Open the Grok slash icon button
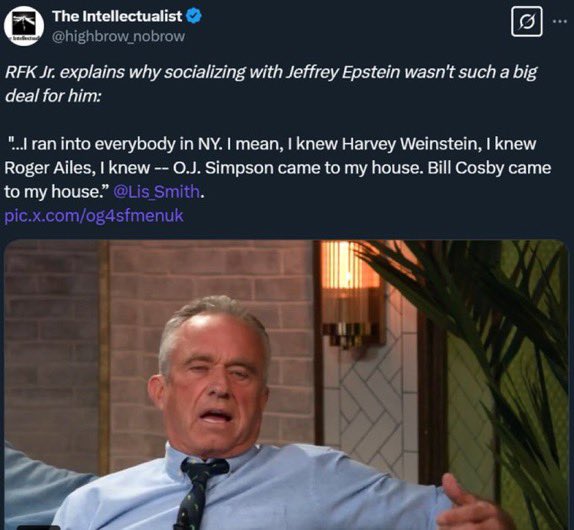 [x=526, y=21]
